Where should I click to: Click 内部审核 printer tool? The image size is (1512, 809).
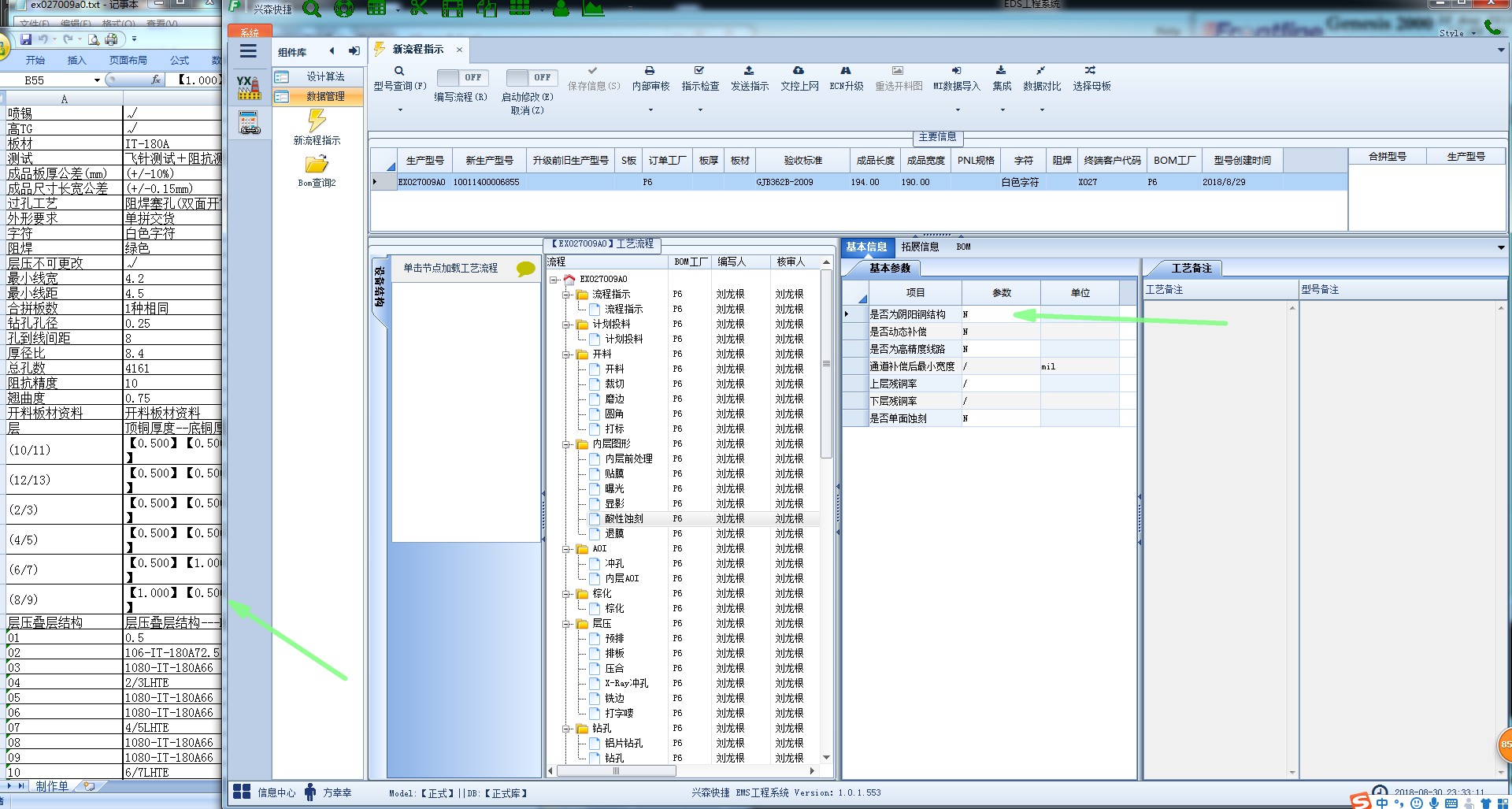pyautogui.click(x=650, y=79)
